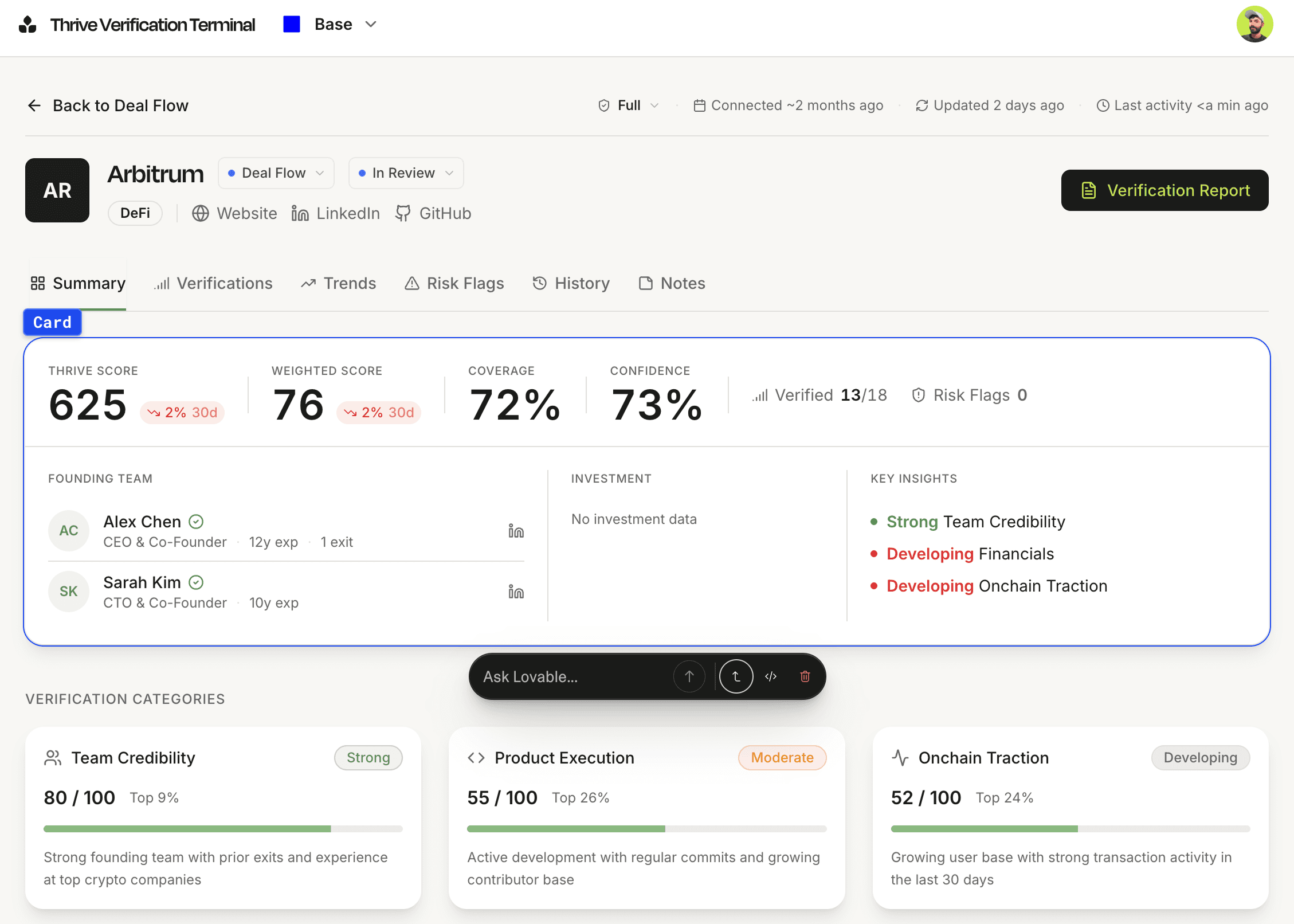Screen dimensions: 1294x924
Task: Click the Developing Onchain Traction insight
Action: pos(989,586)
